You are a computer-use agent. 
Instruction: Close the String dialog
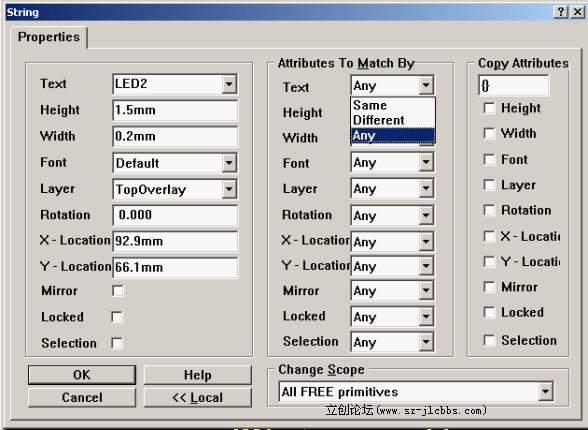pyautogui.click(x=577, y=12)
